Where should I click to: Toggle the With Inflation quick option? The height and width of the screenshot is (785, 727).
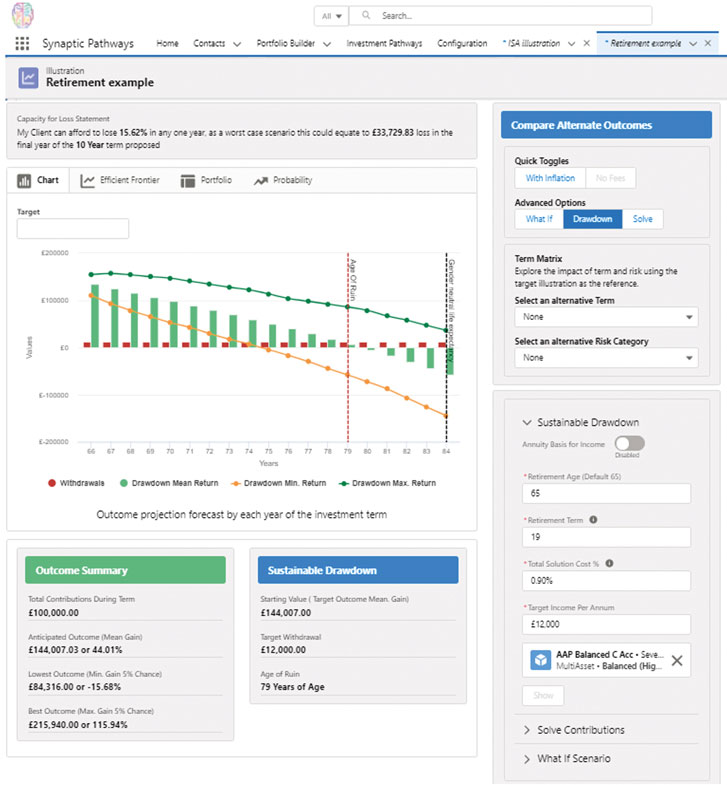(x=550, y=178)
